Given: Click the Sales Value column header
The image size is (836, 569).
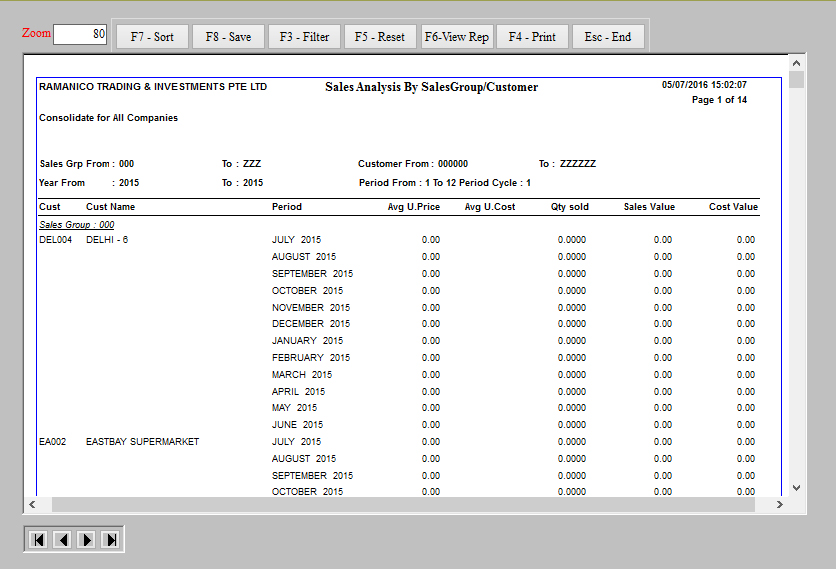Looking at the screenshot, I should [649, 207].
